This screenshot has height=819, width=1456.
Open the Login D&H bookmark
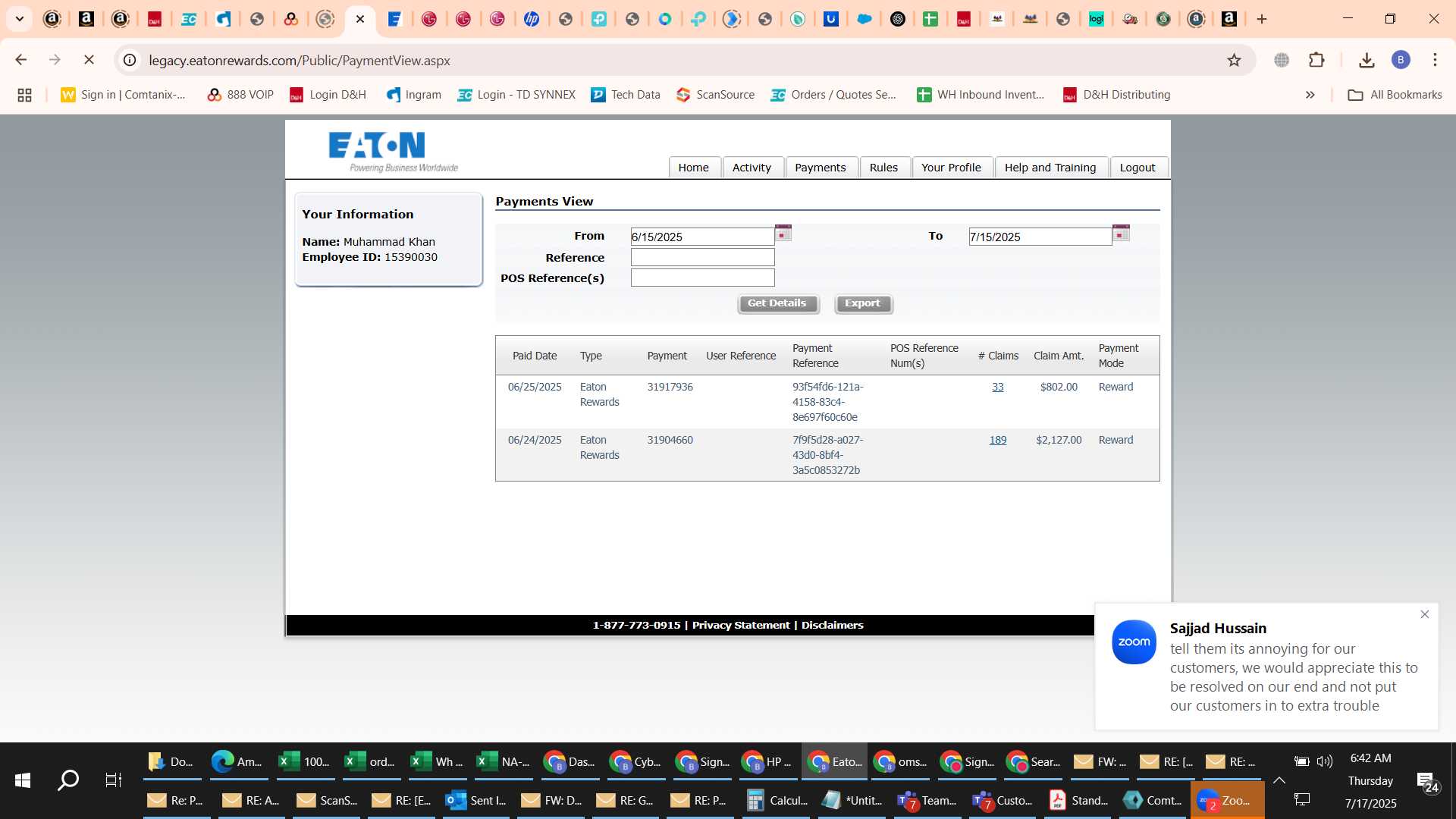[x=328, y=95]
